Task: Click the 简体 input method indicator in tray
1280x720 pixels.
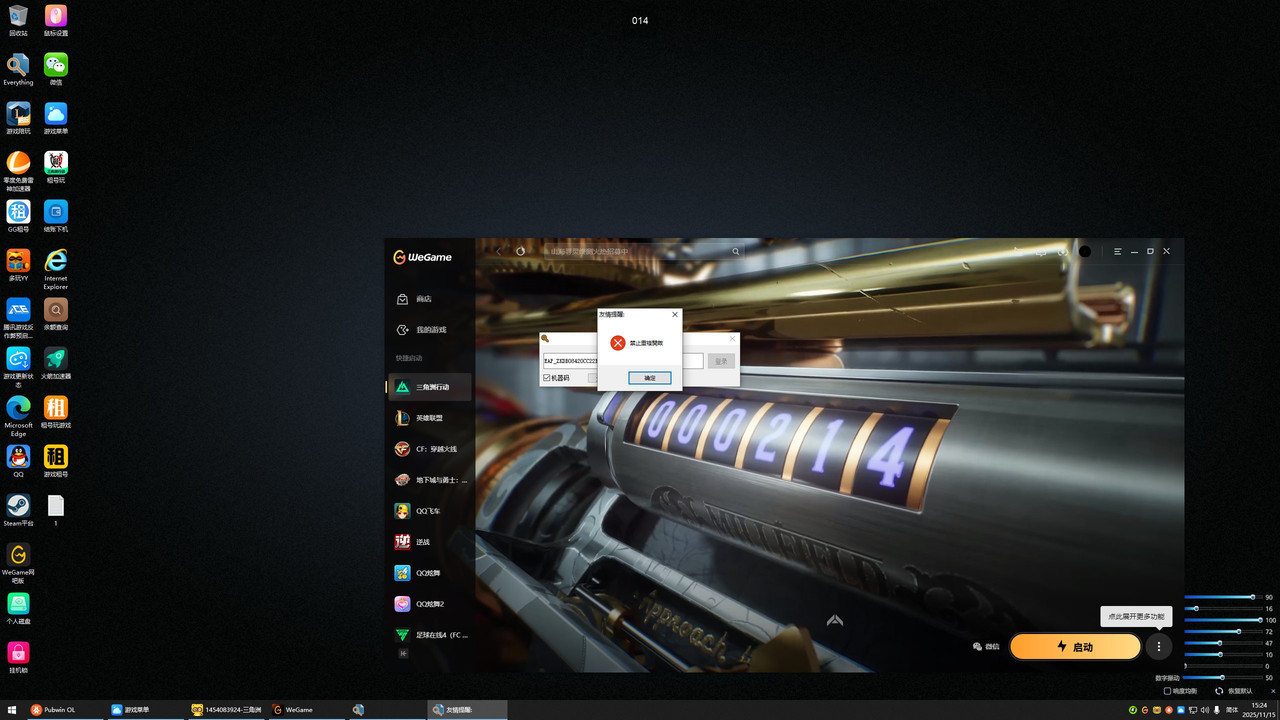Action: tap(1232, 709)
